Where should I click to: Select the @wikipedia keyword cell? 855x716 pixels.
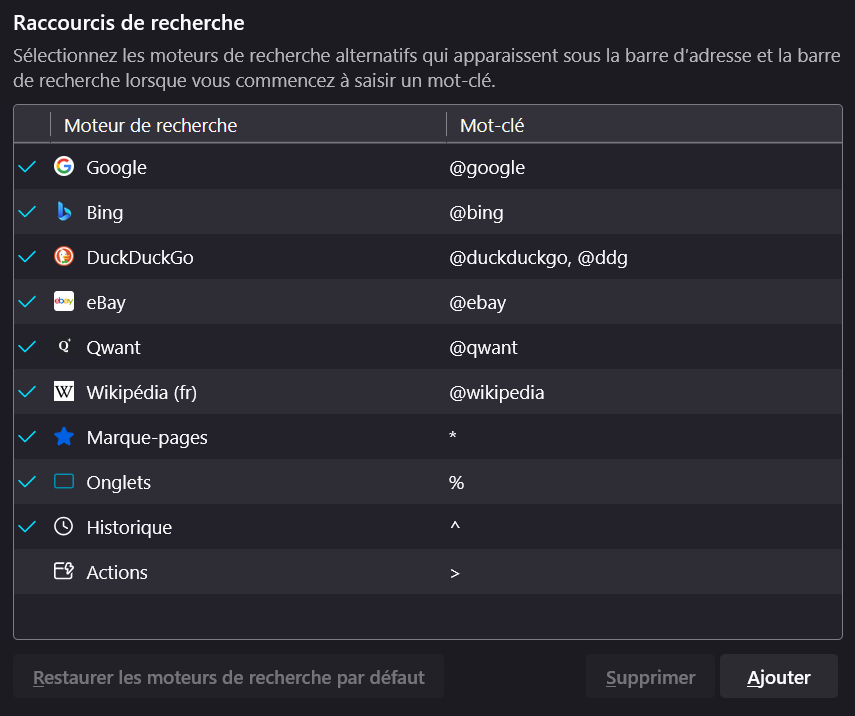(497, 392)
